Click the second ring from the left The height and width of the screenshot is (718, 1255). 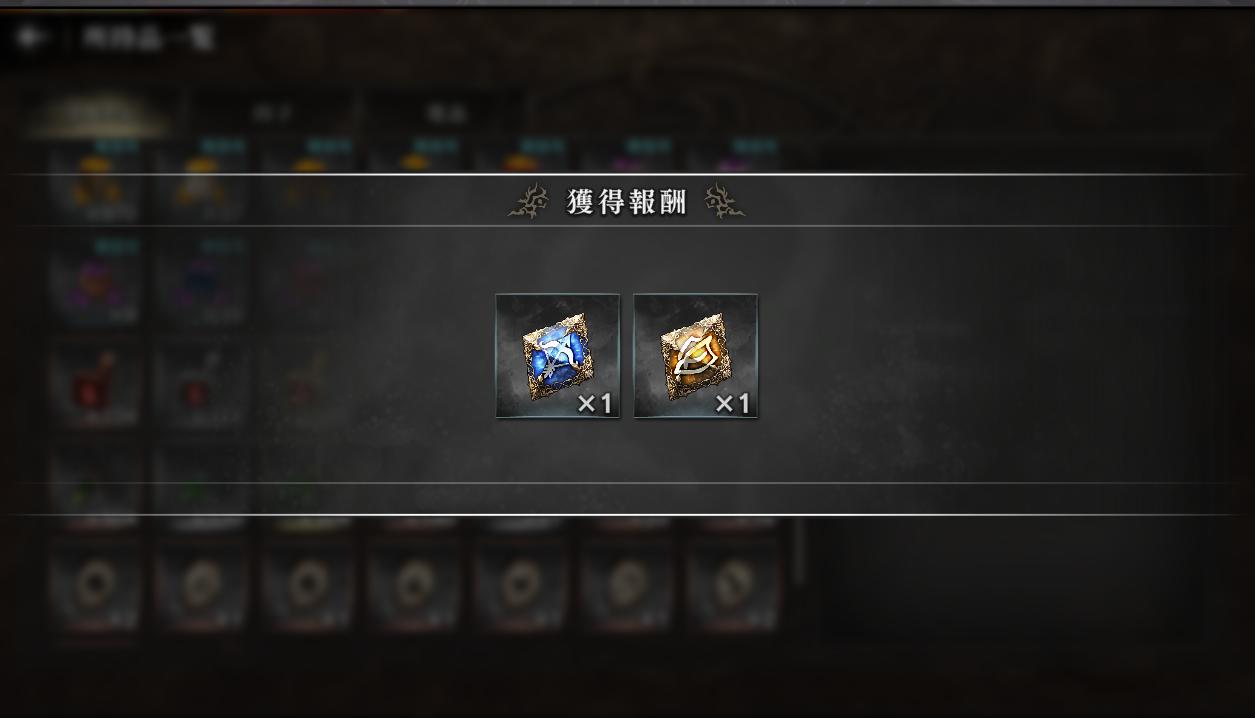[201, 585]
